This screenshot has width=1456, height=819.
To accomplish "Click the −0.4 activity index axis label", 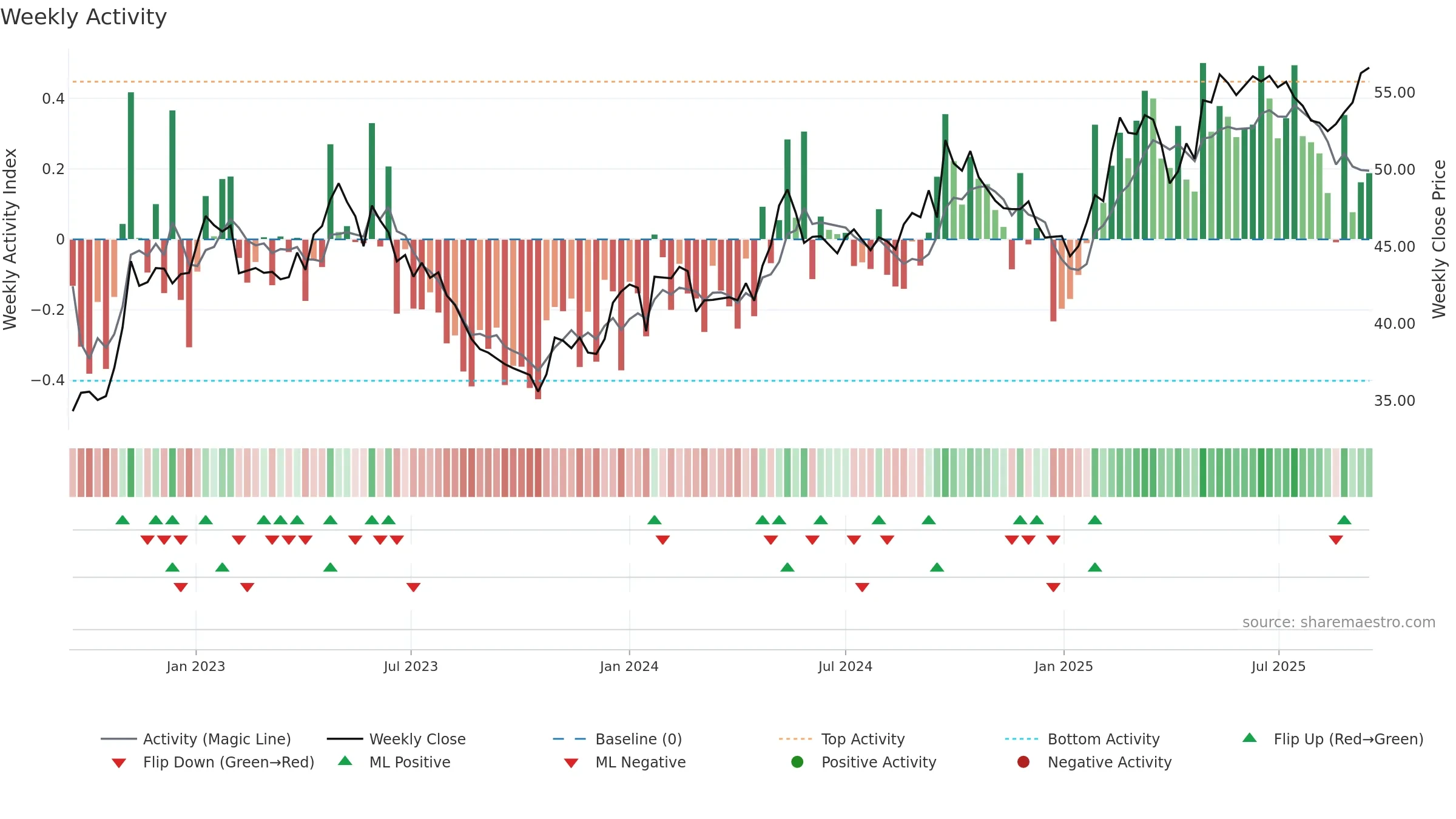I will 47,380.
